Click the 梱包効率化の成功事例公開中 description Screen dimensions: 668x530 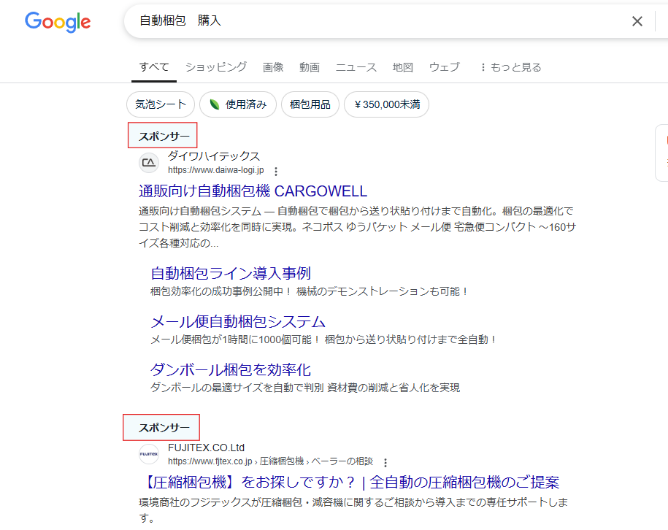pyautogui.click(x=309, y=291)
